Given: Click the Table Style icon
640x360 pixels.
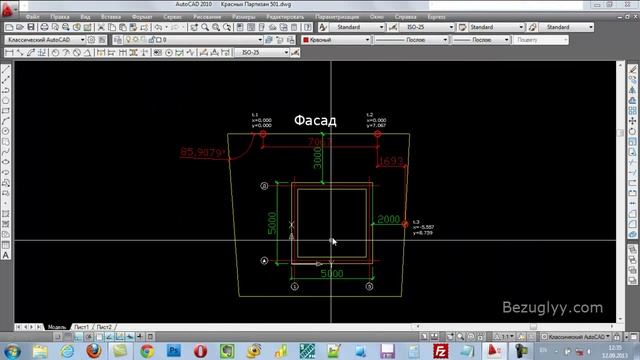Looking at the screenshot, I should click(x=462, y=27).
